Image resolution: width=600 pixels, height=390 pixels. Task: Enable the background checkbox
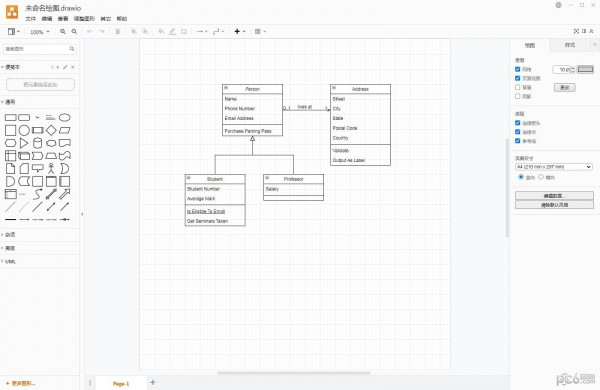(518, 87)
